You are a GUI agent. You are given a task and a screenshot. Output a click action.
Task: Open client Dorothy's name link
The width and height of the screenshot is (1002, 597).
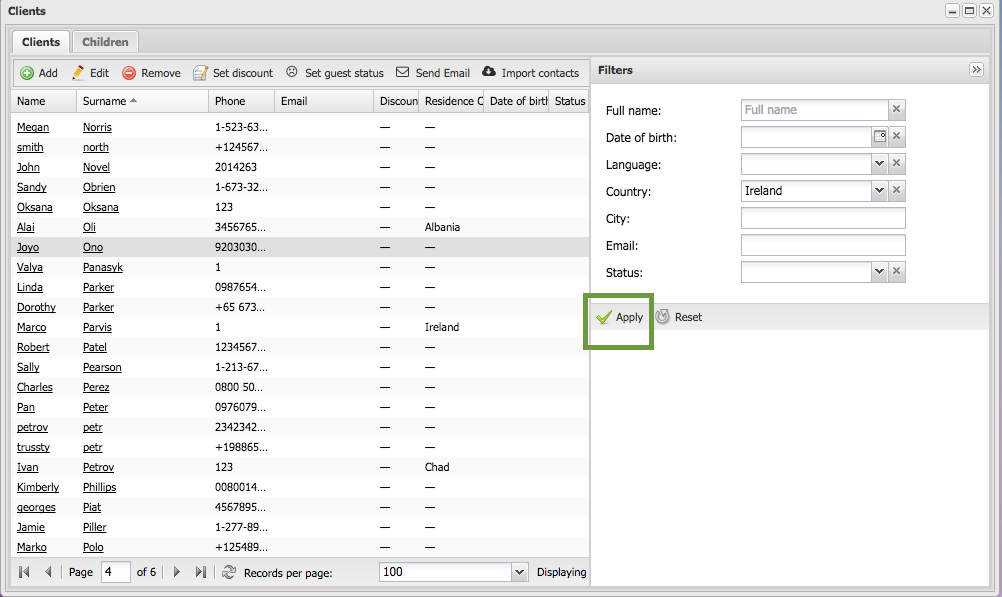[36, 307]
